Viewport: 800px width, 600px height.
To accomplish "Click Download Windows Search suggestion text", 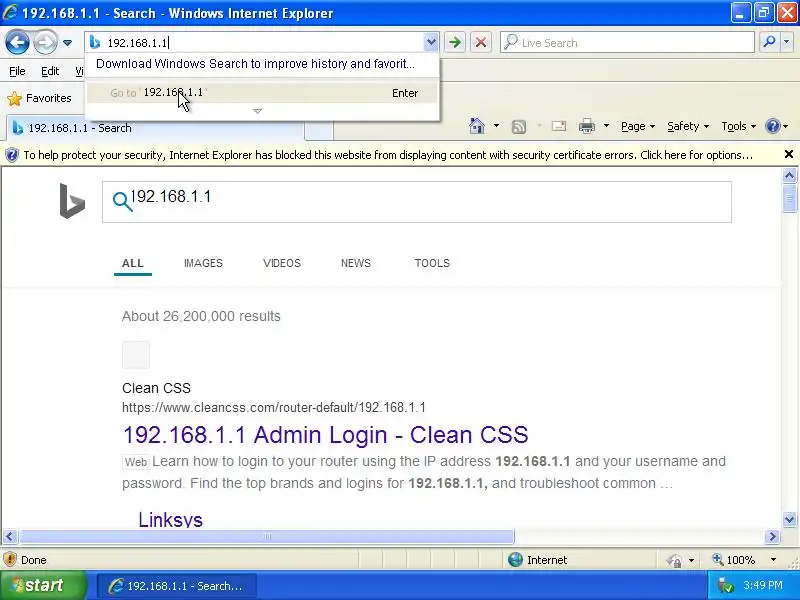I will tap(255, 64).
